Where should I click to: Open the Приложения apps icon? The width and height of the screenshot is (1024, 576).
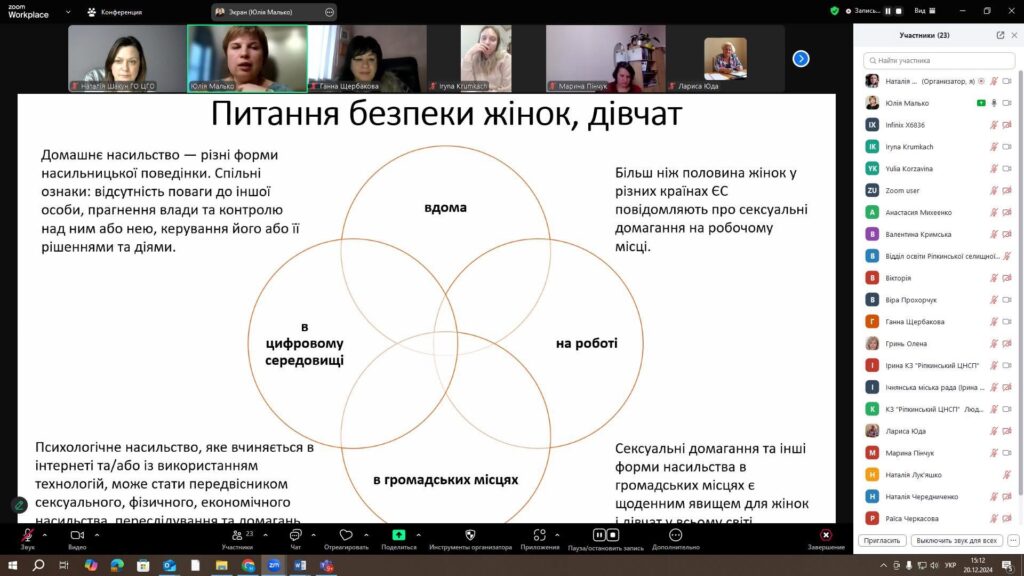click(539, 536)
